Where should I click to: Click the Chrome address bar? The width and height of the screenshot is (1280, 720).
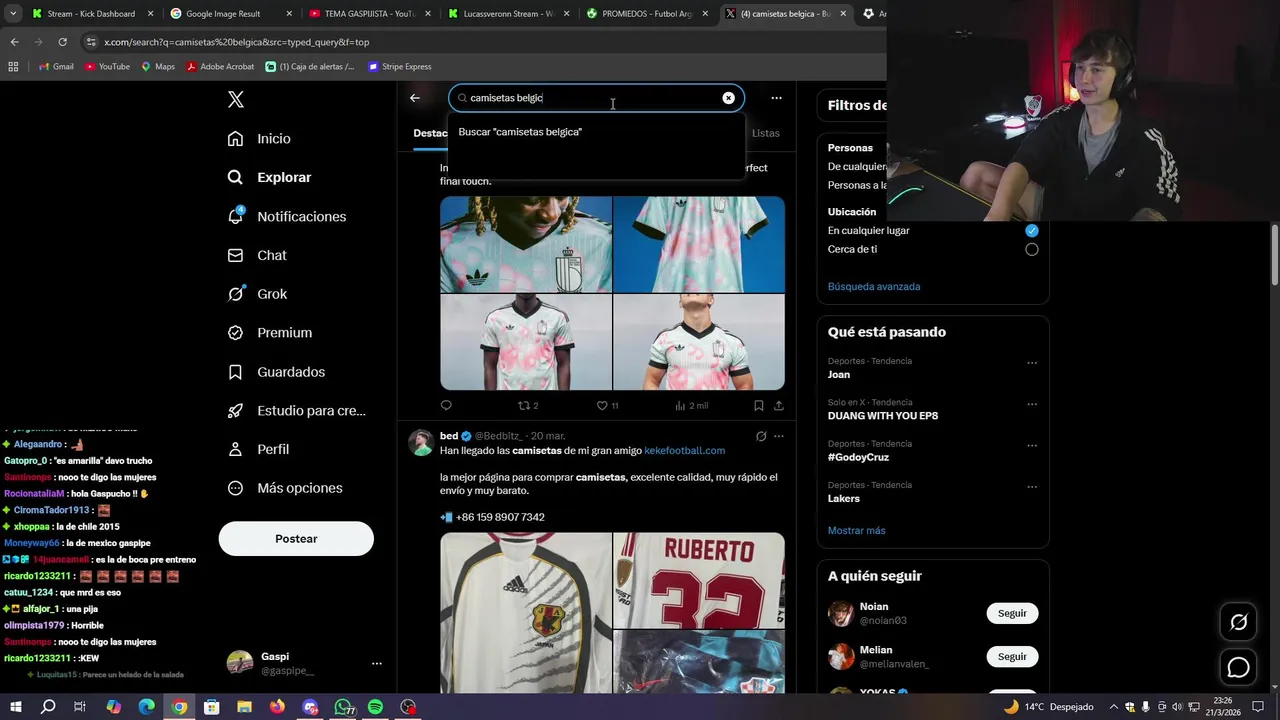coord(480,42)
